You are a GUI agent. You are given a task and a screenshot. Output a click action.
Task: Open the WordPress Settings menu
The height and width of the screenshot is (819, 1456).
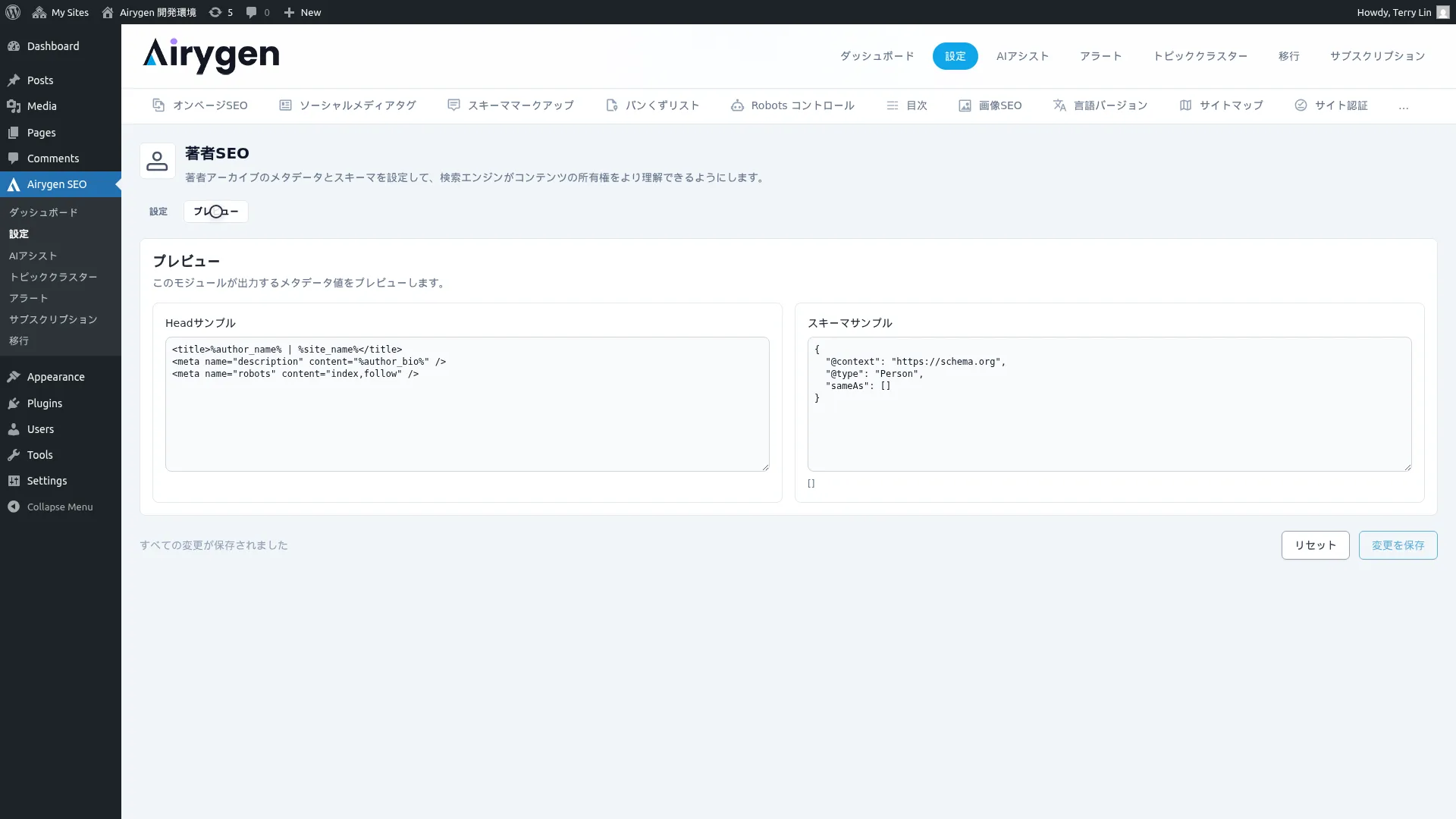coord(61,481)
